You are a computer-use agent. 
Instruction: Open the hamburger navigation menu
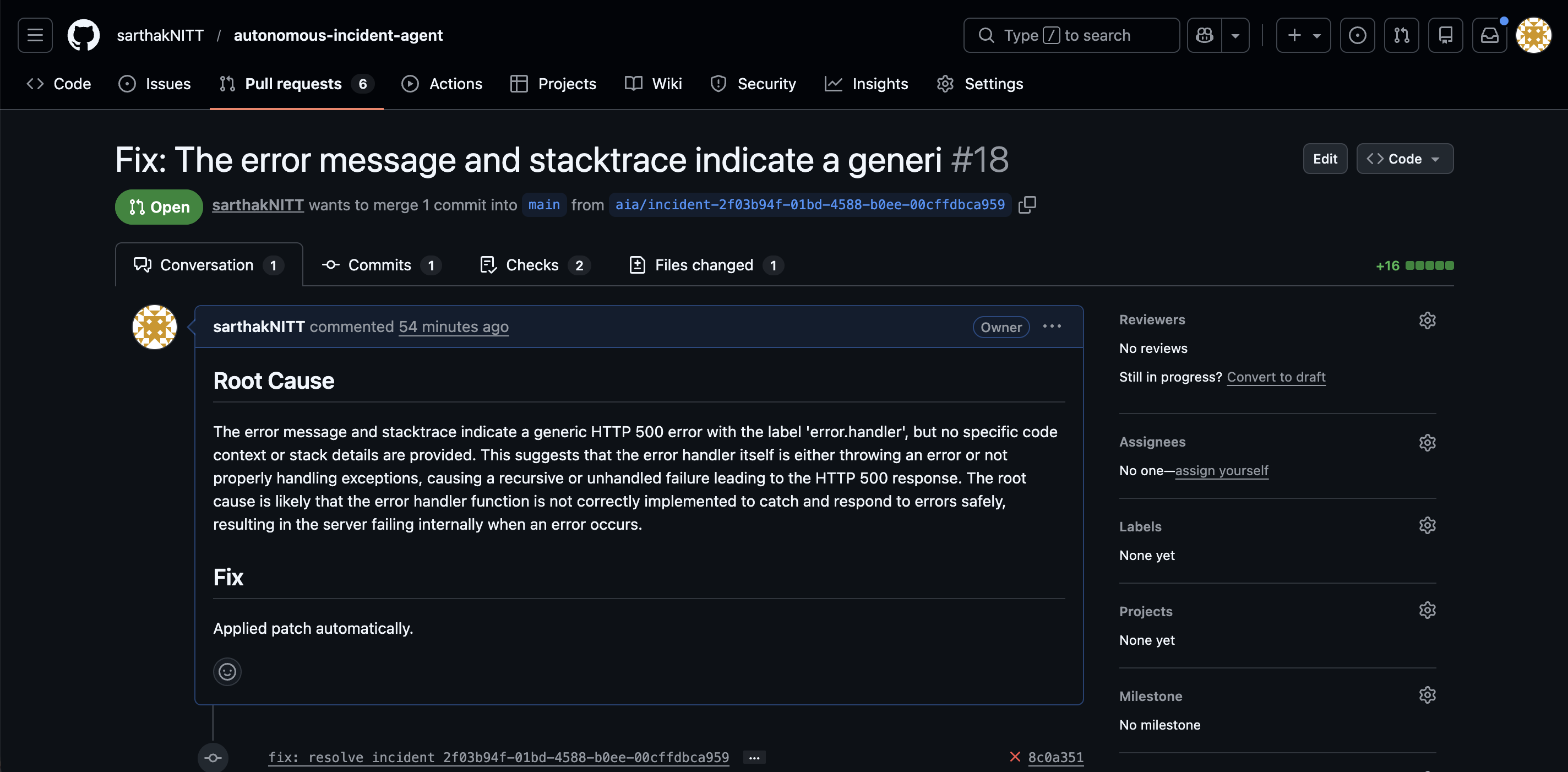pyautogui.click(x=35, y=35)
